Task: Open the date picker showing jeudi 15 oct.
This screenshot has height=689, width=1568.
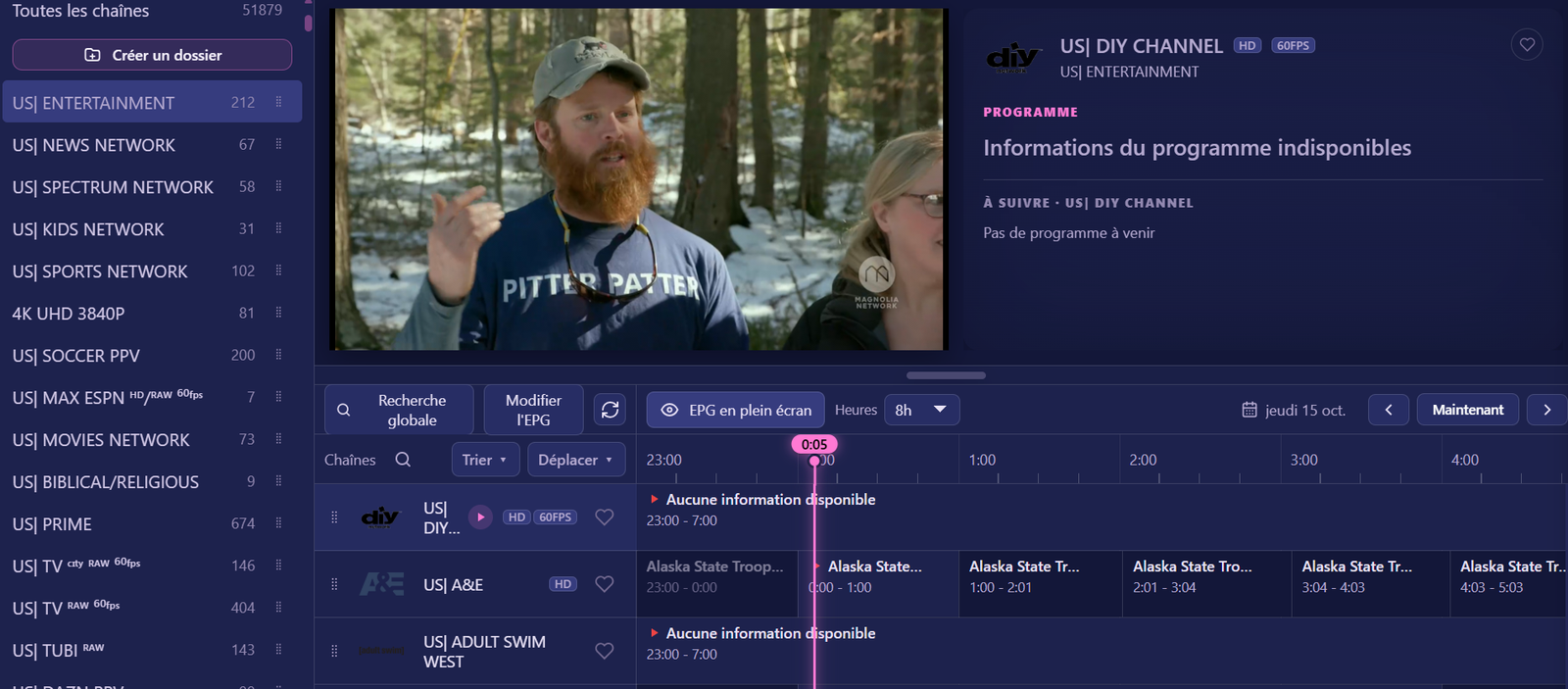Action: pyautogui.click(x=1294, y=410)
